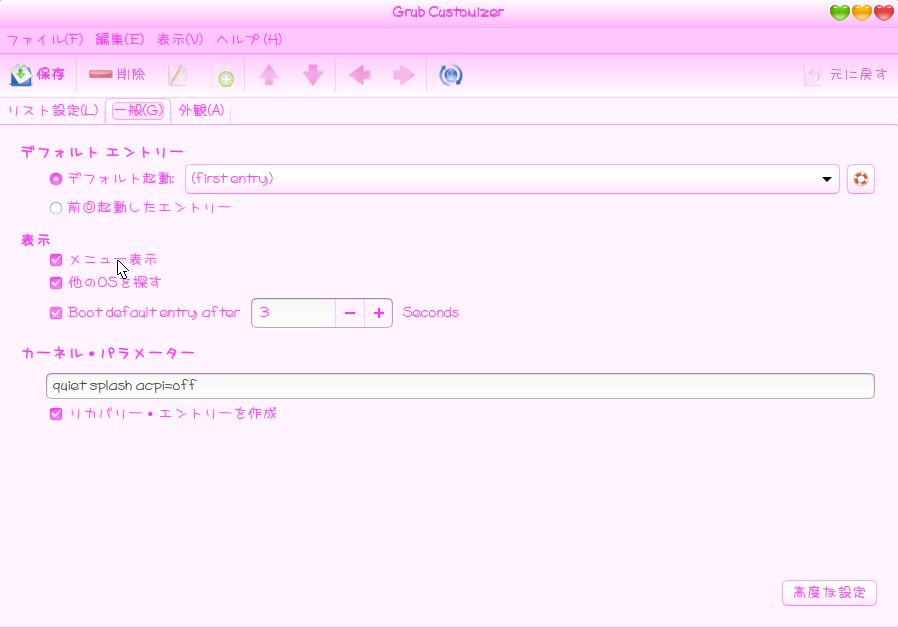Click the 削除 remove button
Screen dimensions: 898x628
117,75
